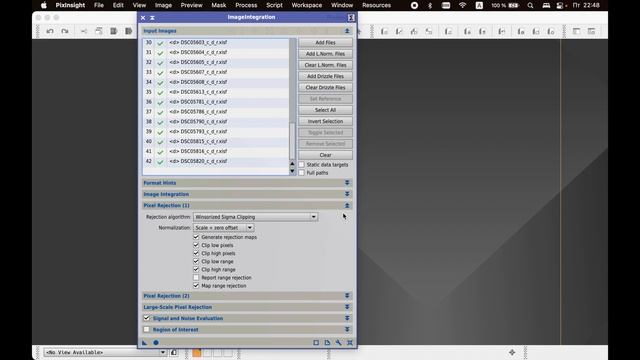Click the shade window icon in ImageIntegration title bar

152,18
